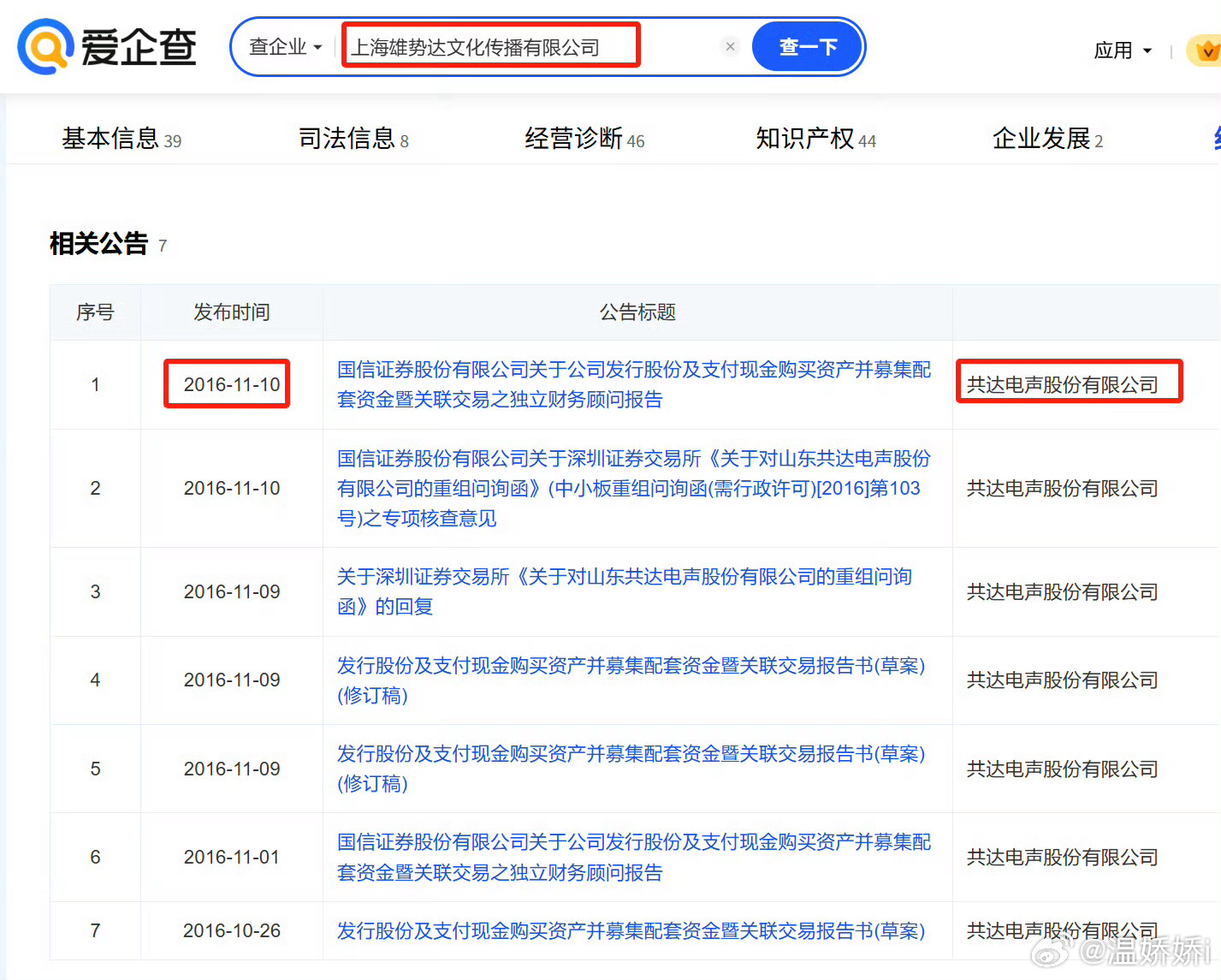Open row 7 announcement 交易报告书(草案)
Screen dimensions: 1221x980
pos(631,930)
